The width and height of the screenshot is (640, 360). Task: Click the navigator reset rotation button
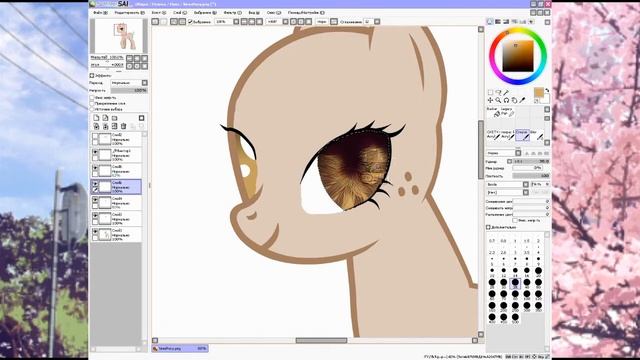click(x=144, y=66)
